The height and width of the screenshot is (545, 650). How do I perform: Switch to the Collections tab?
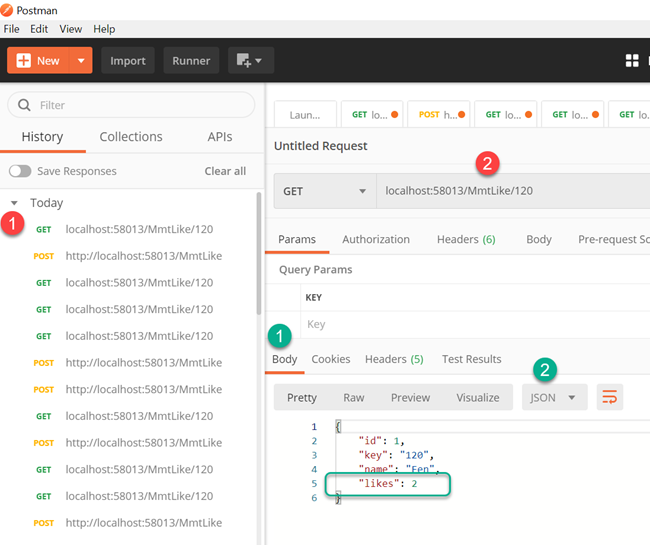(131, 137)
